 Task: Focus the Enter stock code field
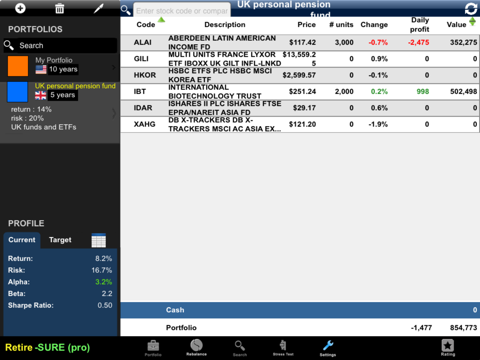(x=182, y=11)
